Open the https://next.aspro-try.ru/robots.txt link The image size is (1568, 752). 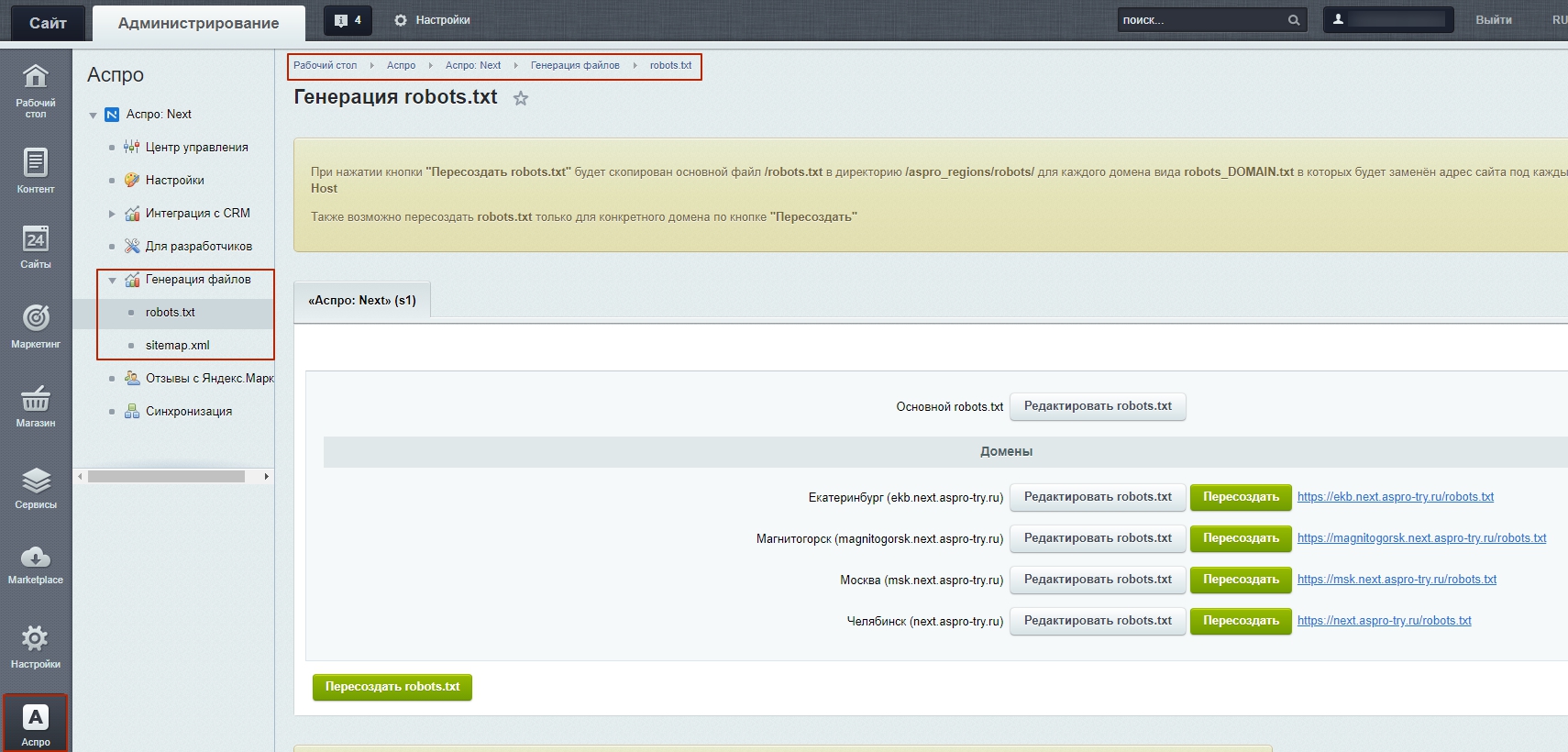1385,621
